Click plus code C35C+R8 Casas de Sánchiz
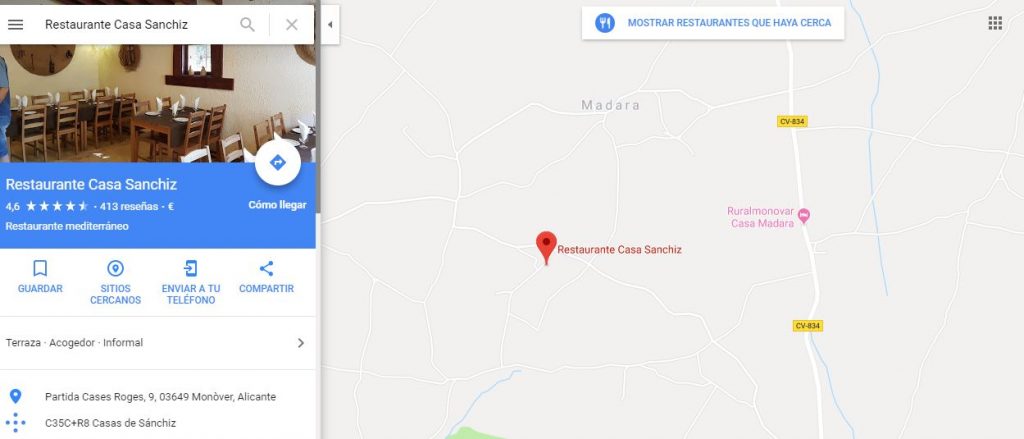 [x=110, y=423]
